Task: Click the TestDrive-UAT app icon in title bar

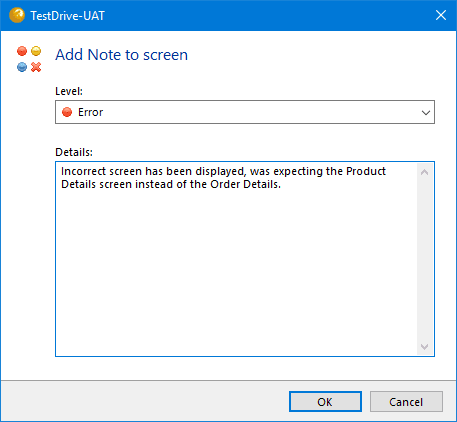Action: click(17, 15)
